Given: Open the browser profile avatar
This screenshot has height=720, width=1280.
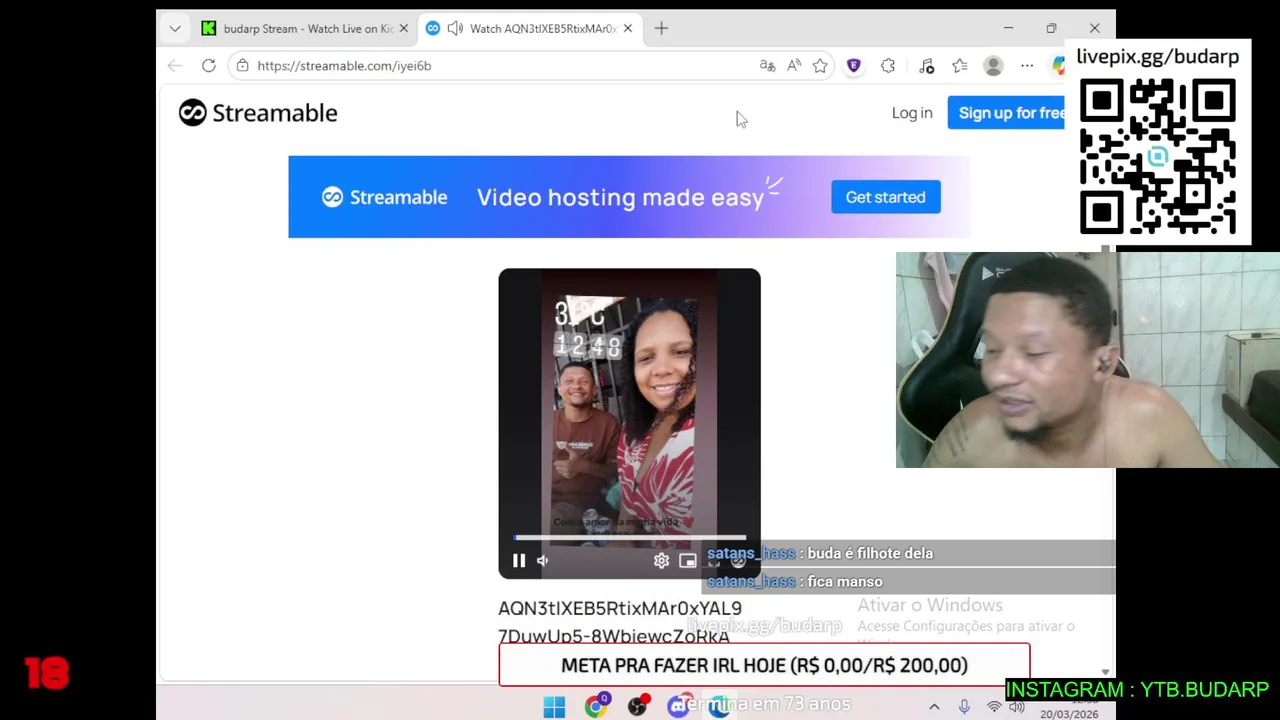Looking at the screenshot, I should (993, 66).
